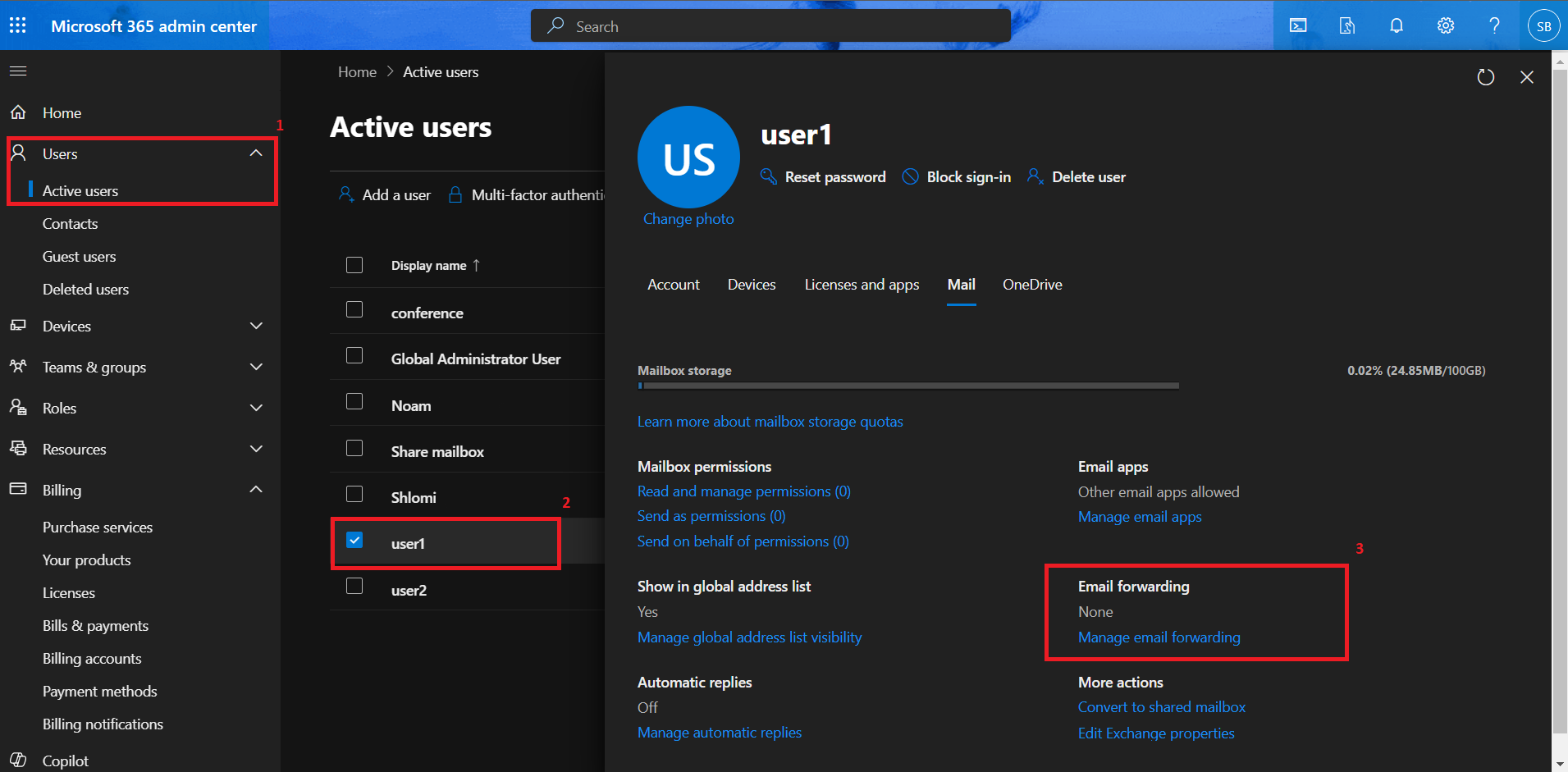The width and height of the screenshot is (1568, 772).
Task: Open the SB account avatar menu
Action: coord(1543,25)
